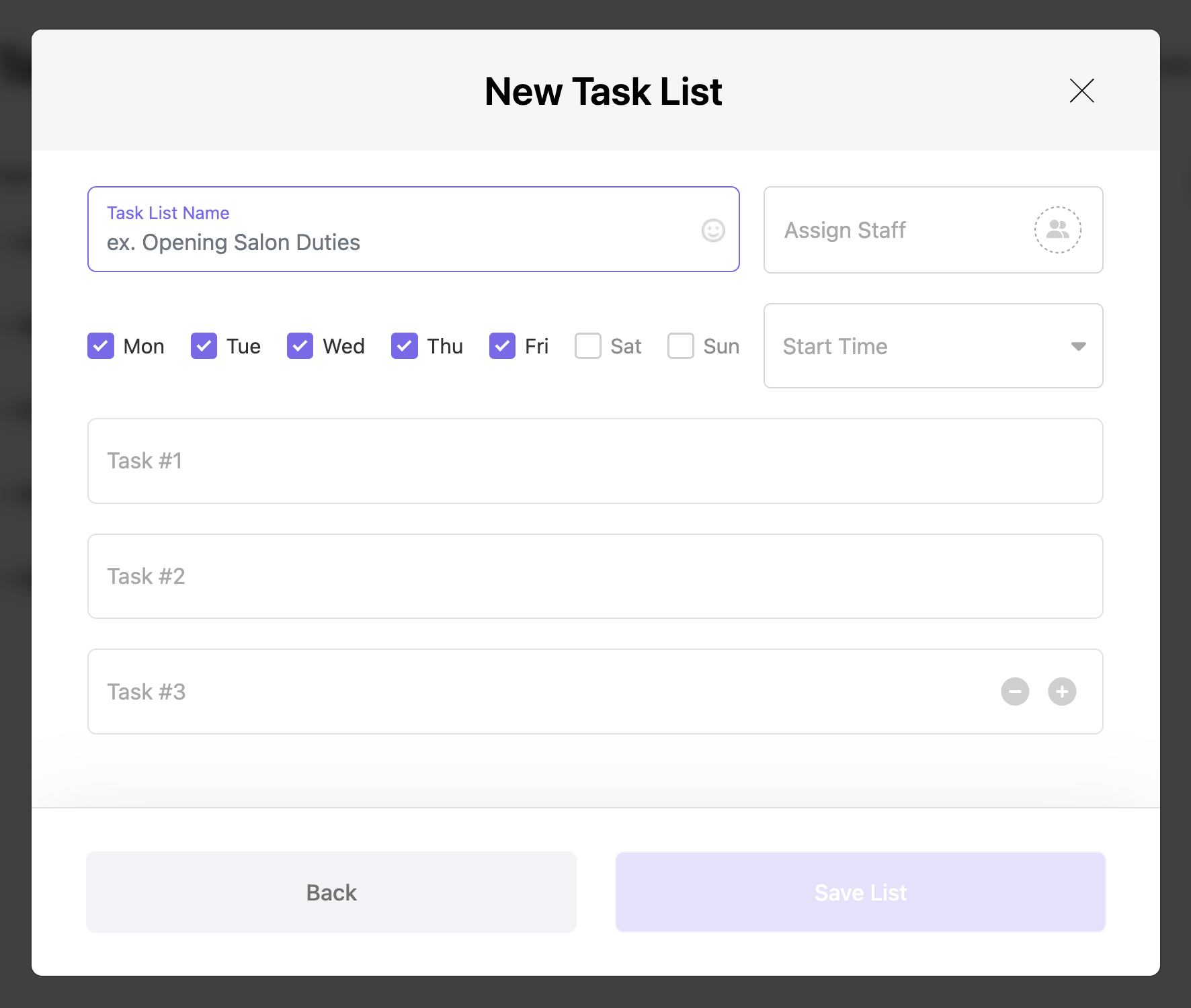Click the Task #3 text field
This screenshot has width=1191, height=1008.
tap(595, 691)
